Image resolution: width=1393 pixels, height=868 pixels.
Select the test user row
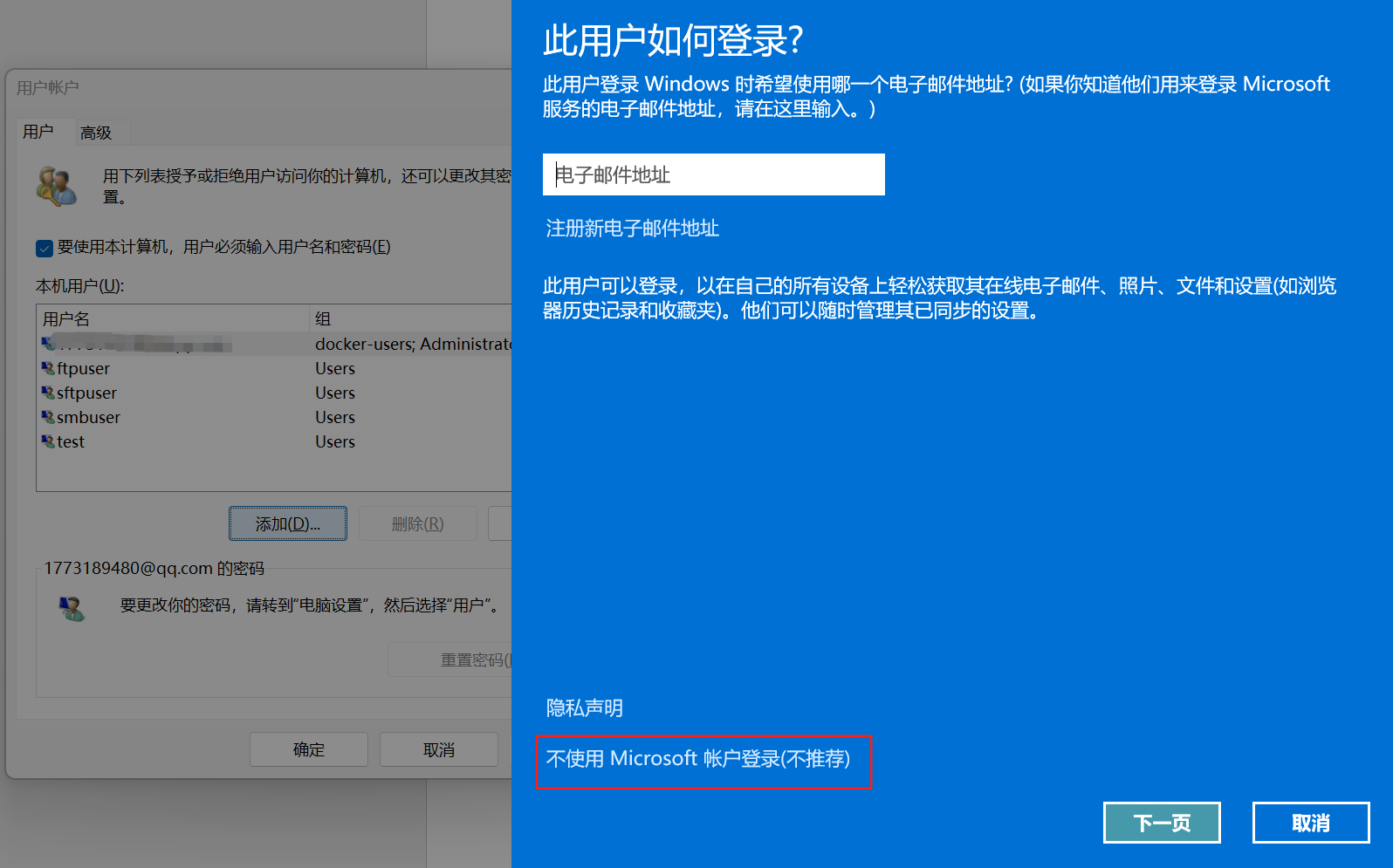(274, 441)
